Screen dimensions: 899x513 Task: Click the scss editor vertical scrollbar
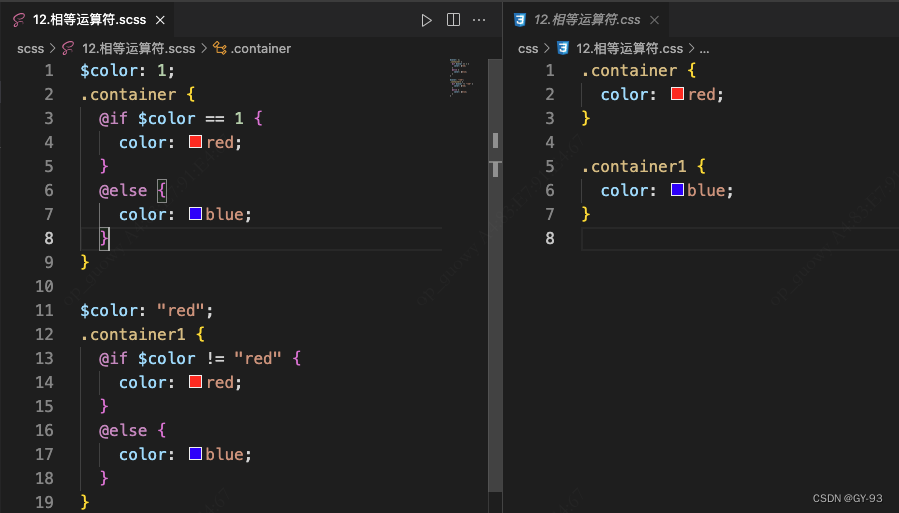point(495,275)
